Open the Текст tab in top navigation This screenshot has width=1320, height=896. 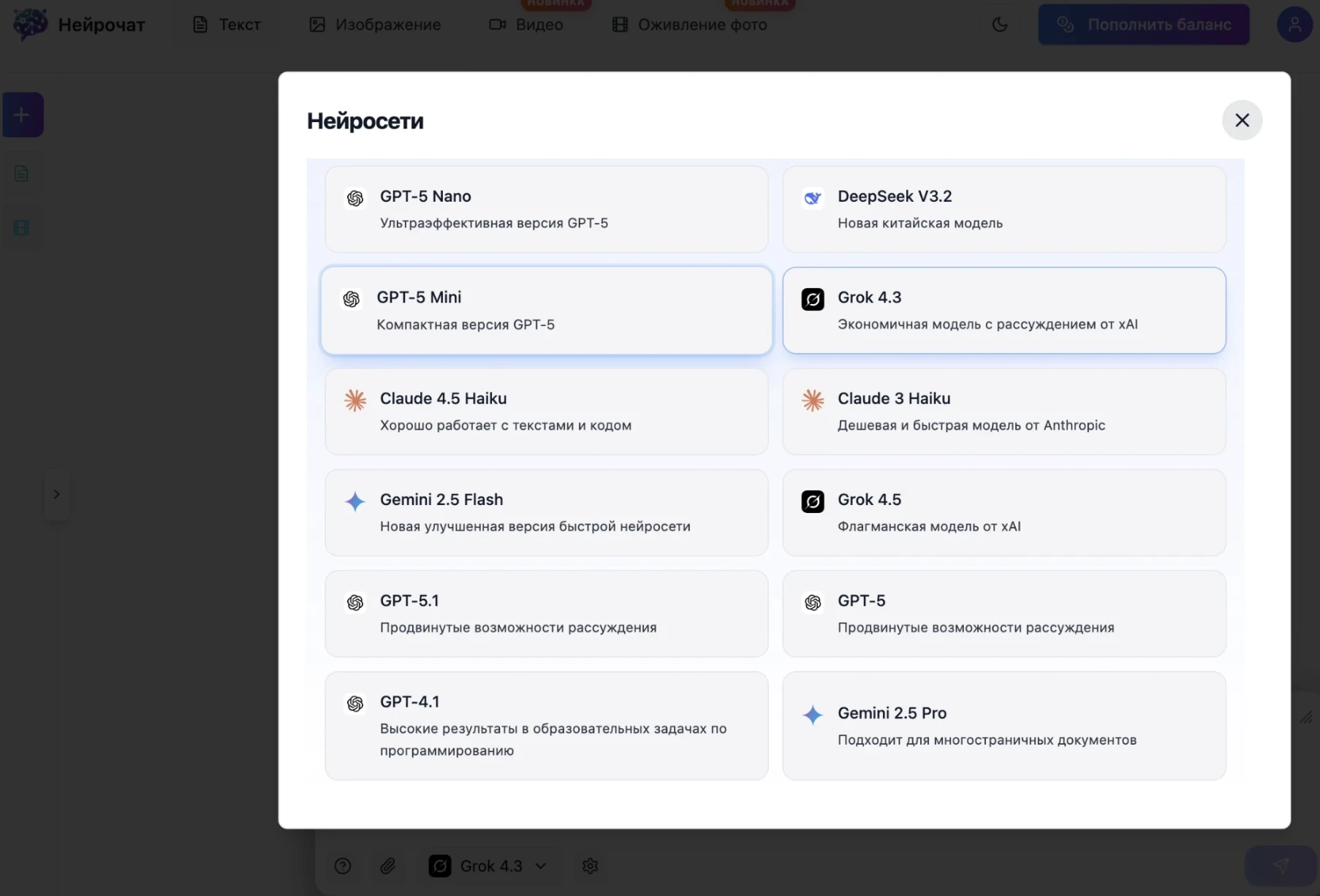click(x=226, y=25)
